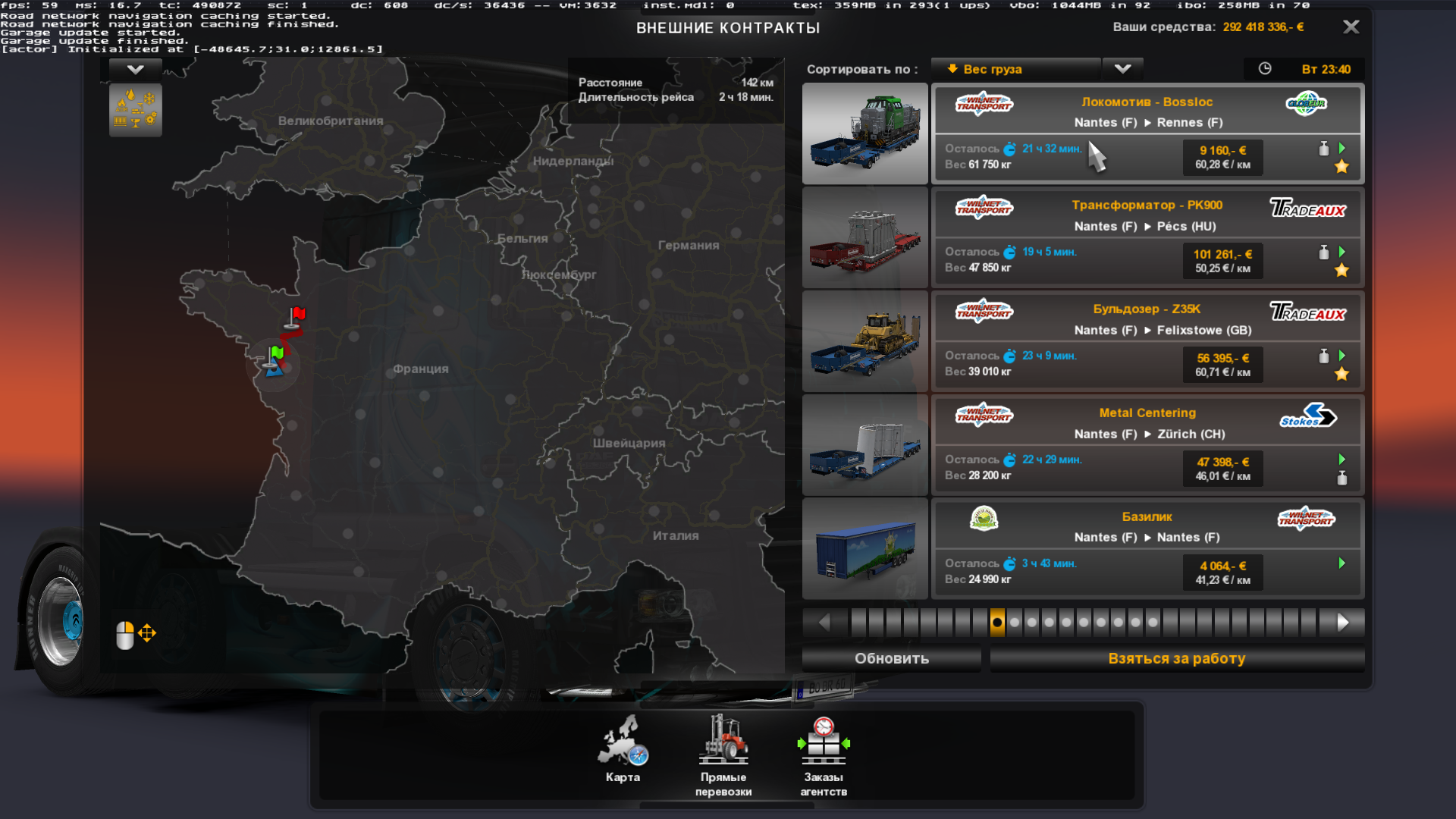This screenshot has width=1456, height=819.
Task: Click the locomotive trailer thumbnail
Action: [865, 133]
